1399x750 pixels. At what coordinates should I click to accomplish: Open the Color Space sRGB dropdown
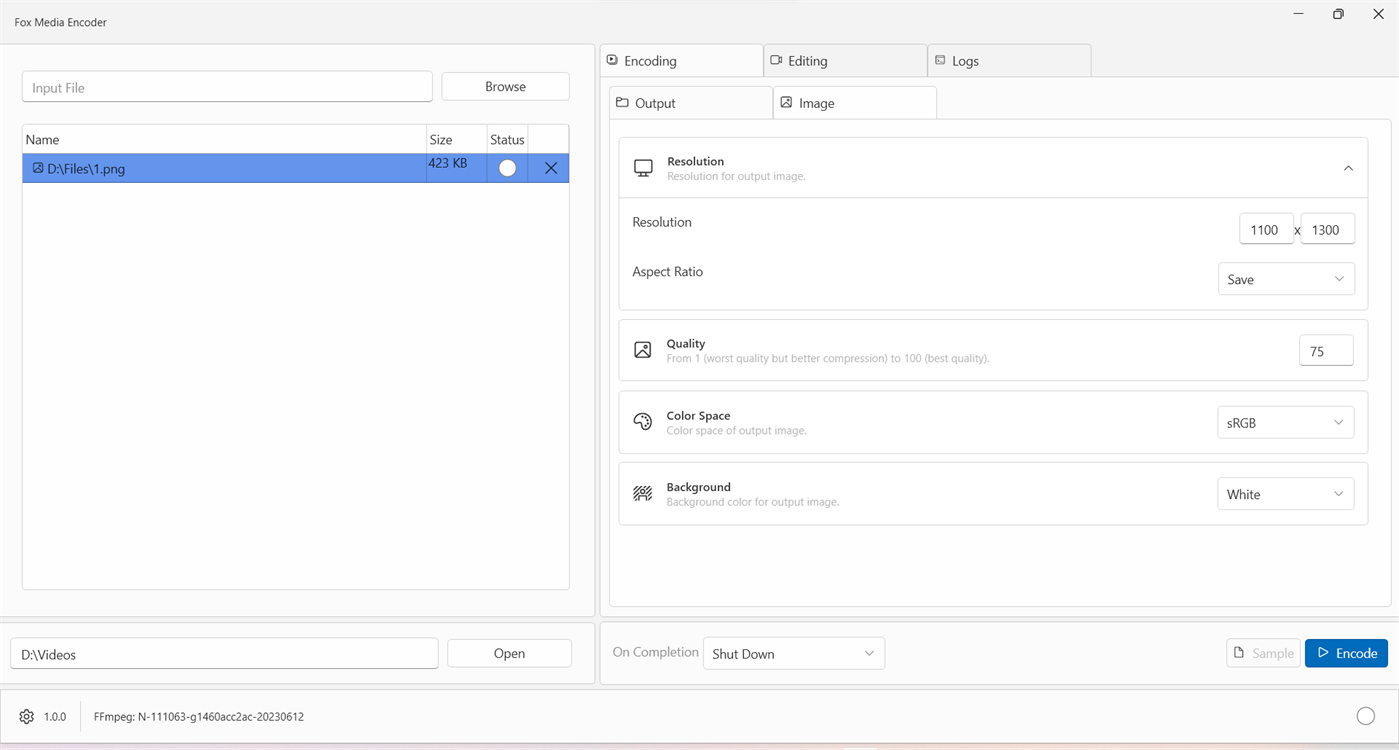pyautogui.click(x=1286, y=422)
